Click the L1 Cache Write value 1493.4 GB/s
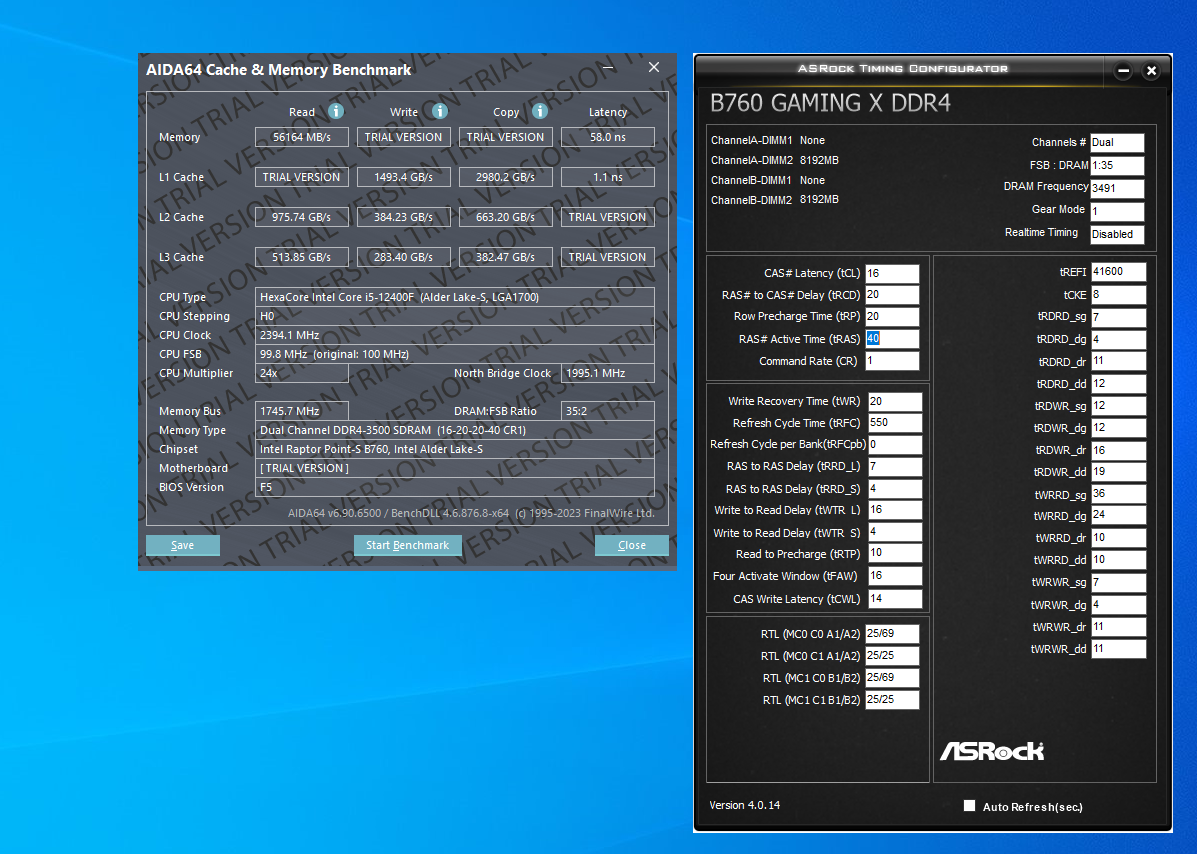Screen dimensions: 1197x854 [403, 177]
